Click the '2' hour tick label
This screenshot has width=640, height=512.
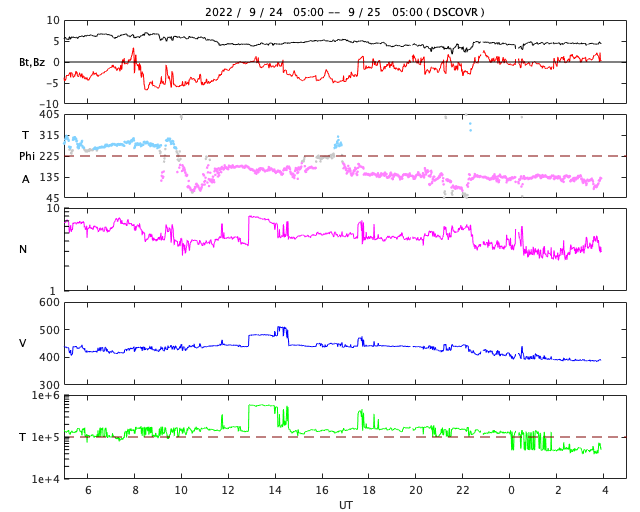pos(558,490)
